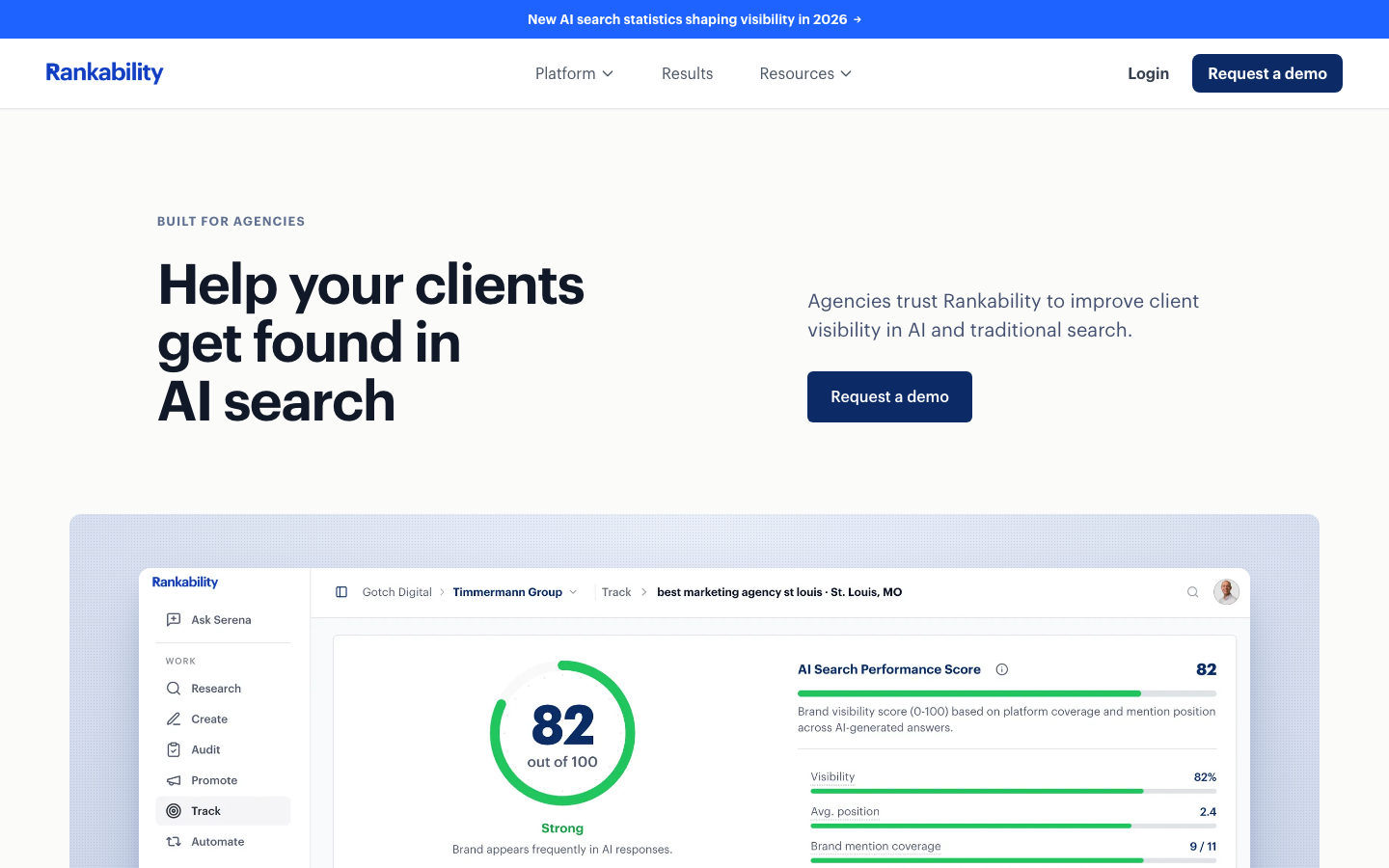Click the AI Search Performance Score progress bar
1389x868 pixels.
point(1007,693)
